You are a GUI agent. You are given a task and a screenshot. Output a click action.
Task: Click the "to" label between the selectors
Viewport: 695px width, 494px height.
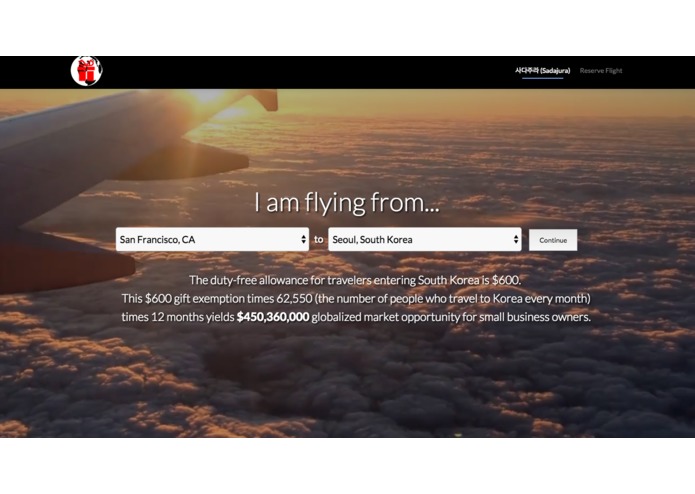(x=319, y=239)
